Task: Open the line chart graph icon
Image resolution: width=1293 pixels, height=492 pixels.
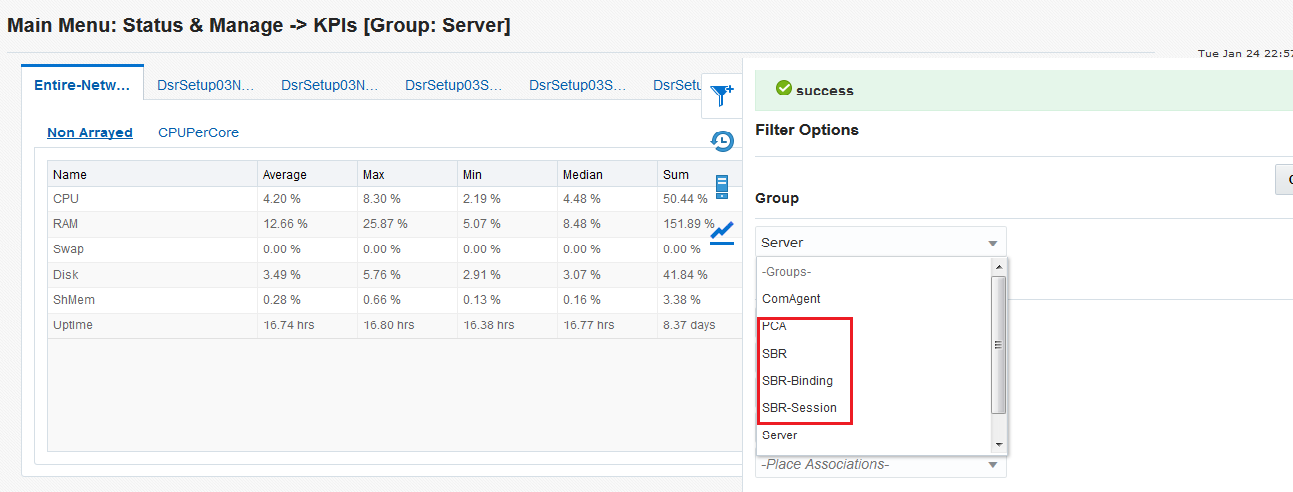Action: pyautogui.click(x=722, y=232)
